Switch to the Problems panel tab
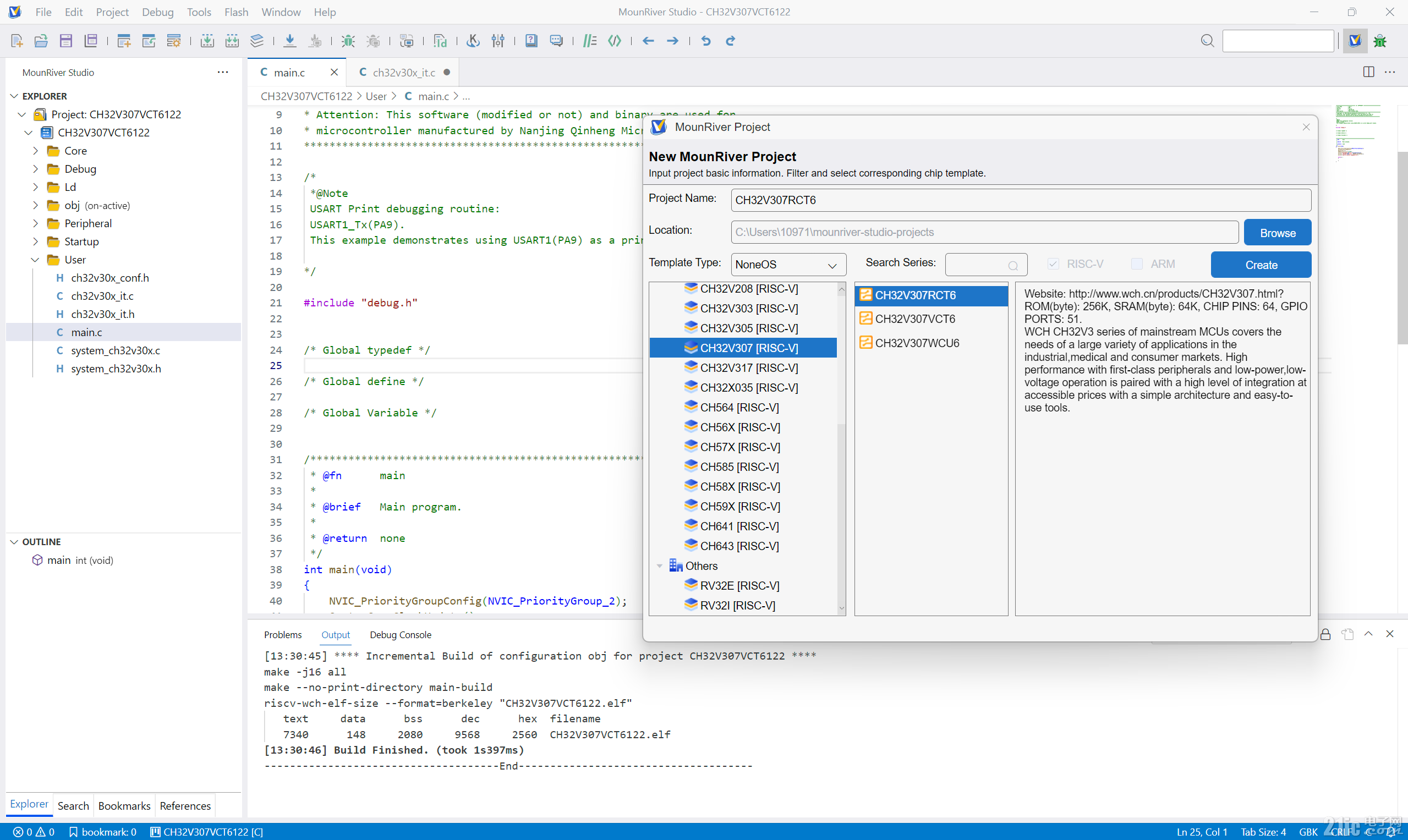The image size is (1408, 840). [282, 634]
